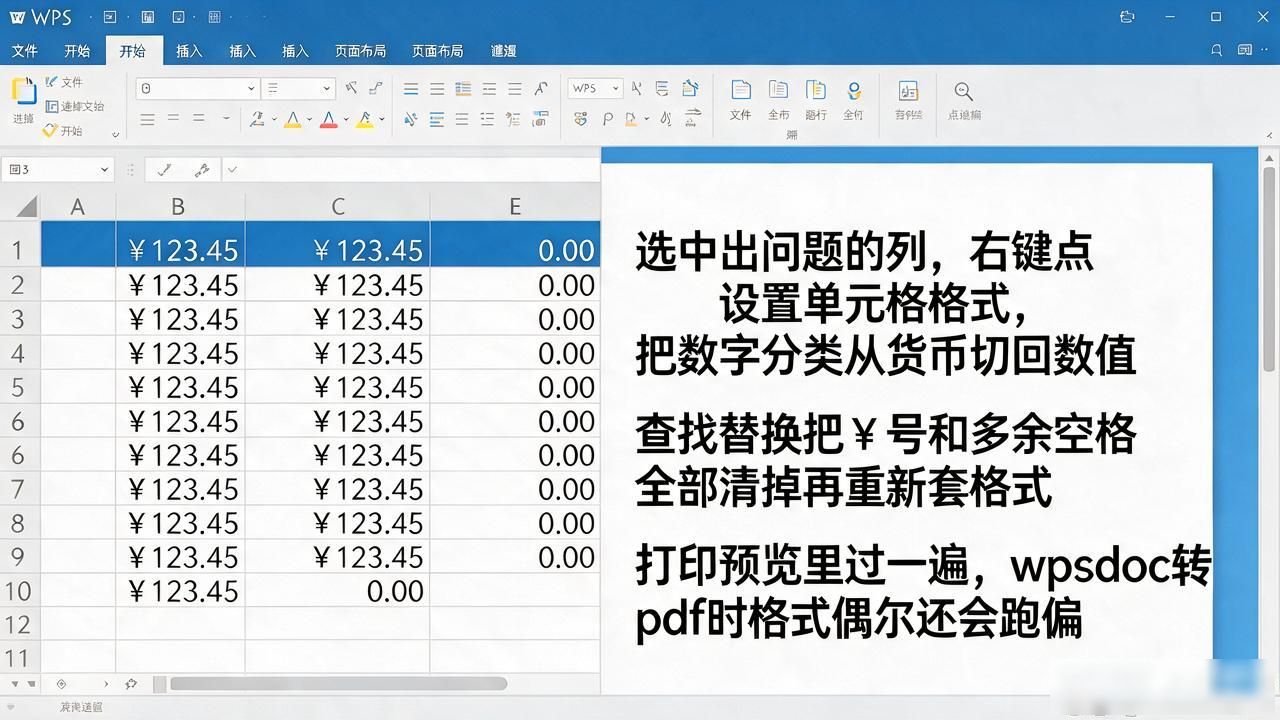Click the 全何 ribbon icon

pos(853,100)
